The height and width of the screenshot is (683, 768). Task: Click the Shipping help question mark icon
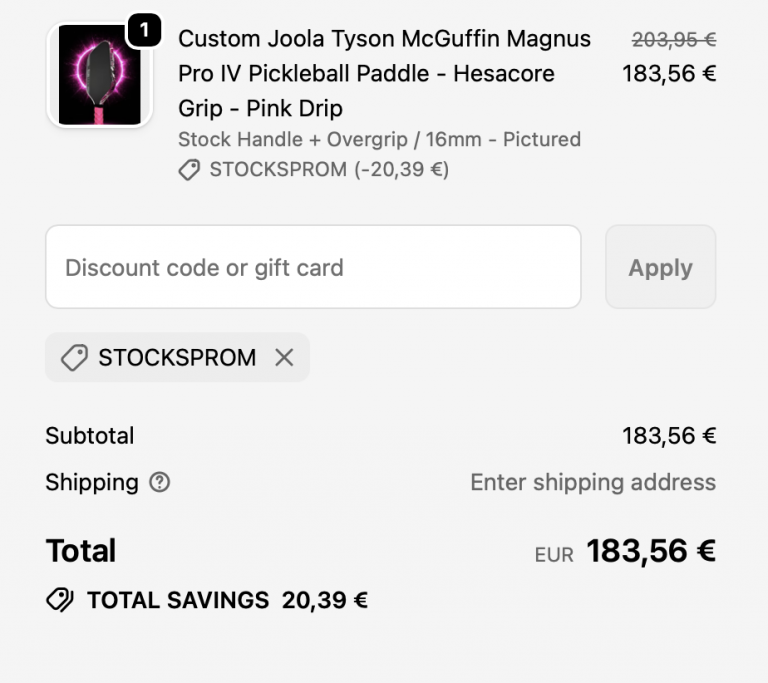coord(159,482)
